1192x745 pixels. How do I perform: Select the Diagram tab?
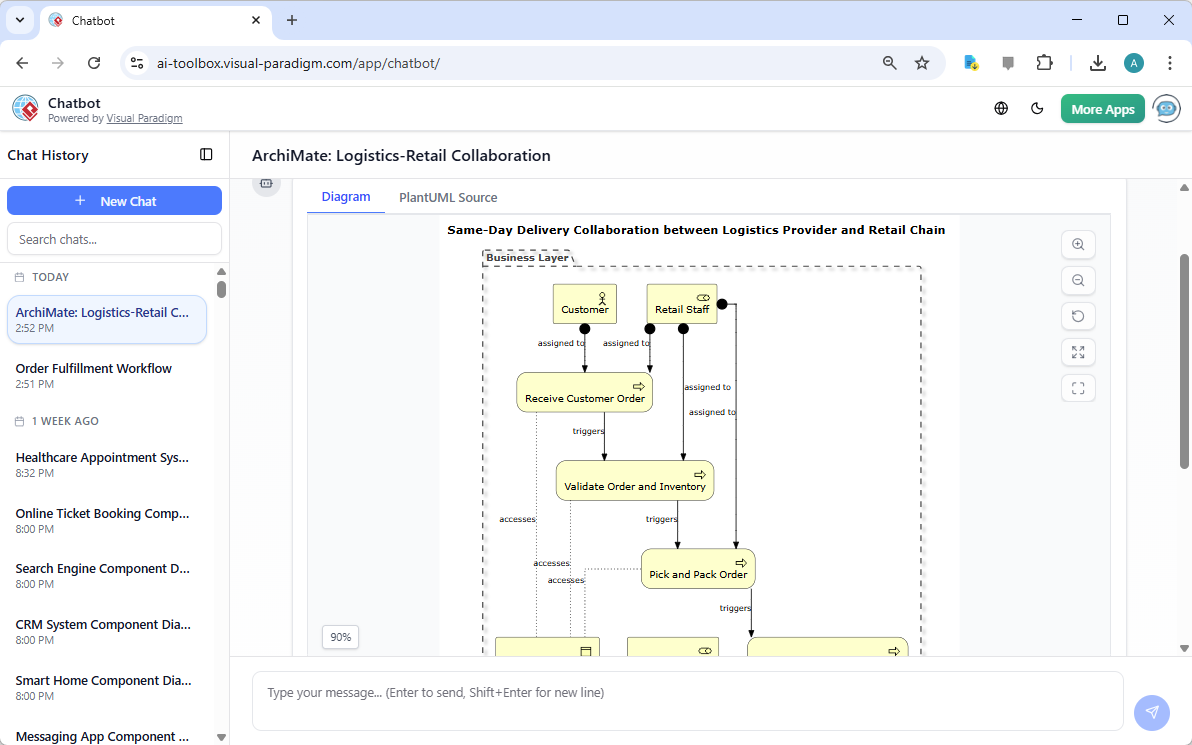345,197
